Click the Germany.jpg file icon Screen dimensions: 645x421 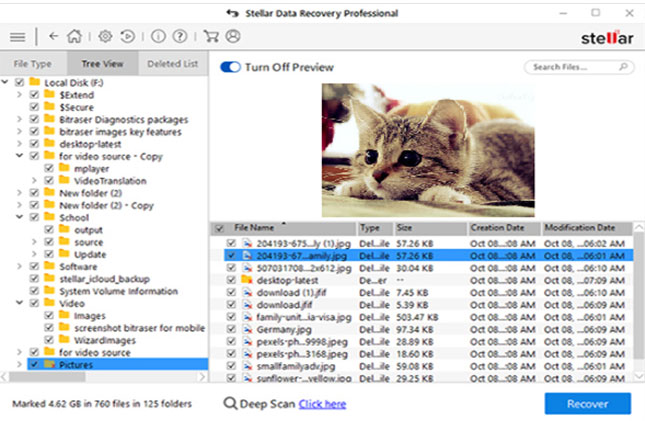point(247,329)
